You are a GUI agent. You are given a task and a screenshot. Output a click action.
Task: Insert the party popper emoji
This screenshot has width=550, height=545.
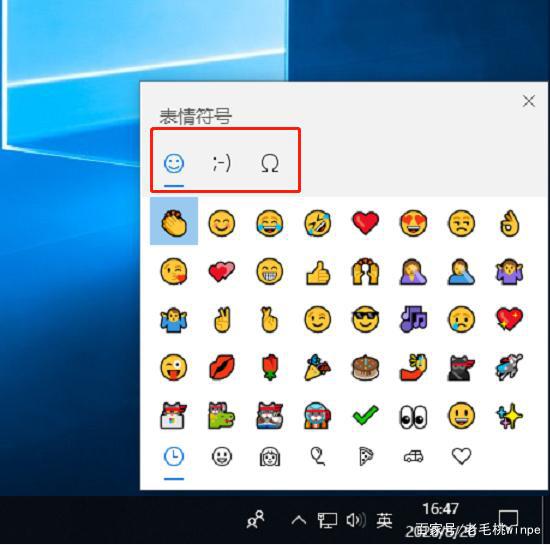pyautogui.click(x=318, y=368)
